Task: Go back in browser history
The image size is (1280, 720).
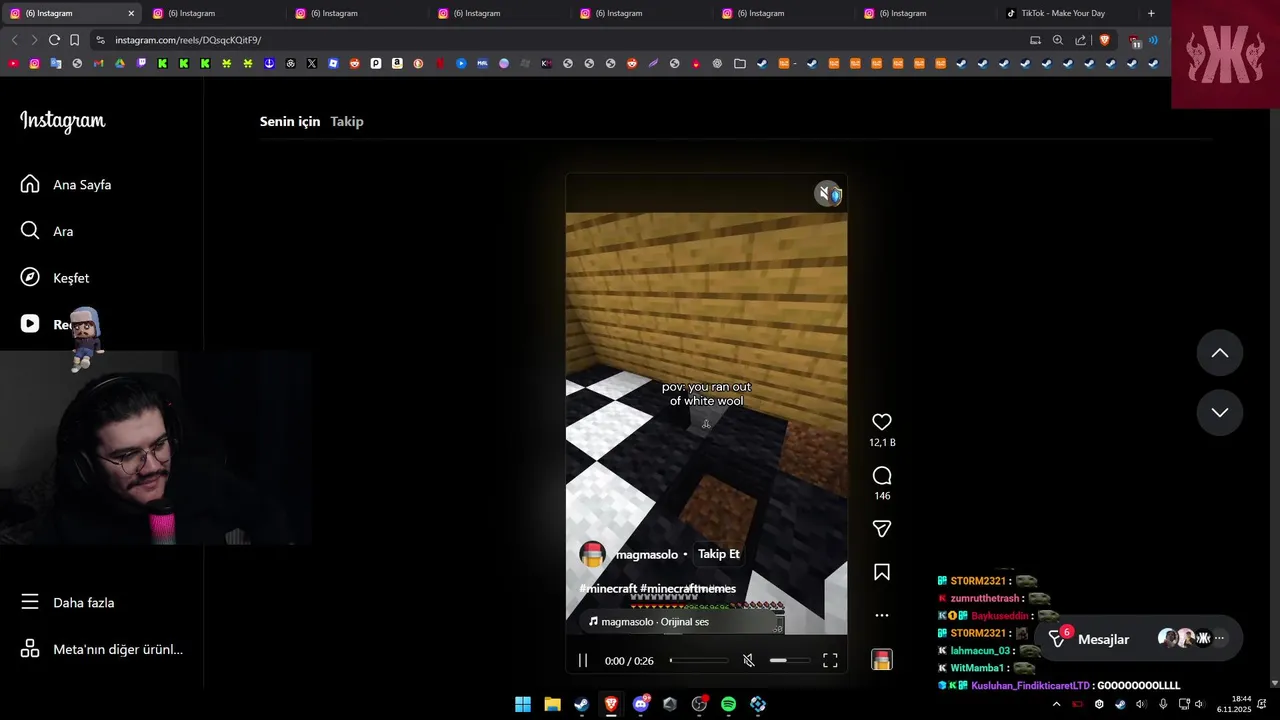Action: pos(14,40)
